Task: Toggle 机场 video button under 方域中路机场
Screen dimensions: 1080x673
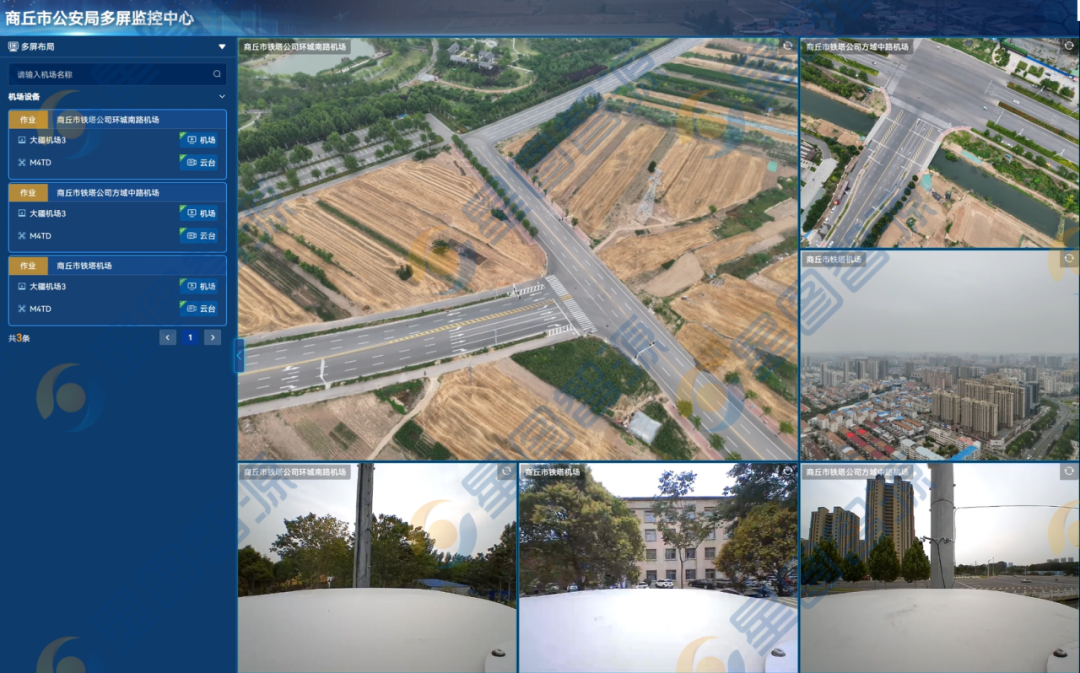Action: pos(200,213)
